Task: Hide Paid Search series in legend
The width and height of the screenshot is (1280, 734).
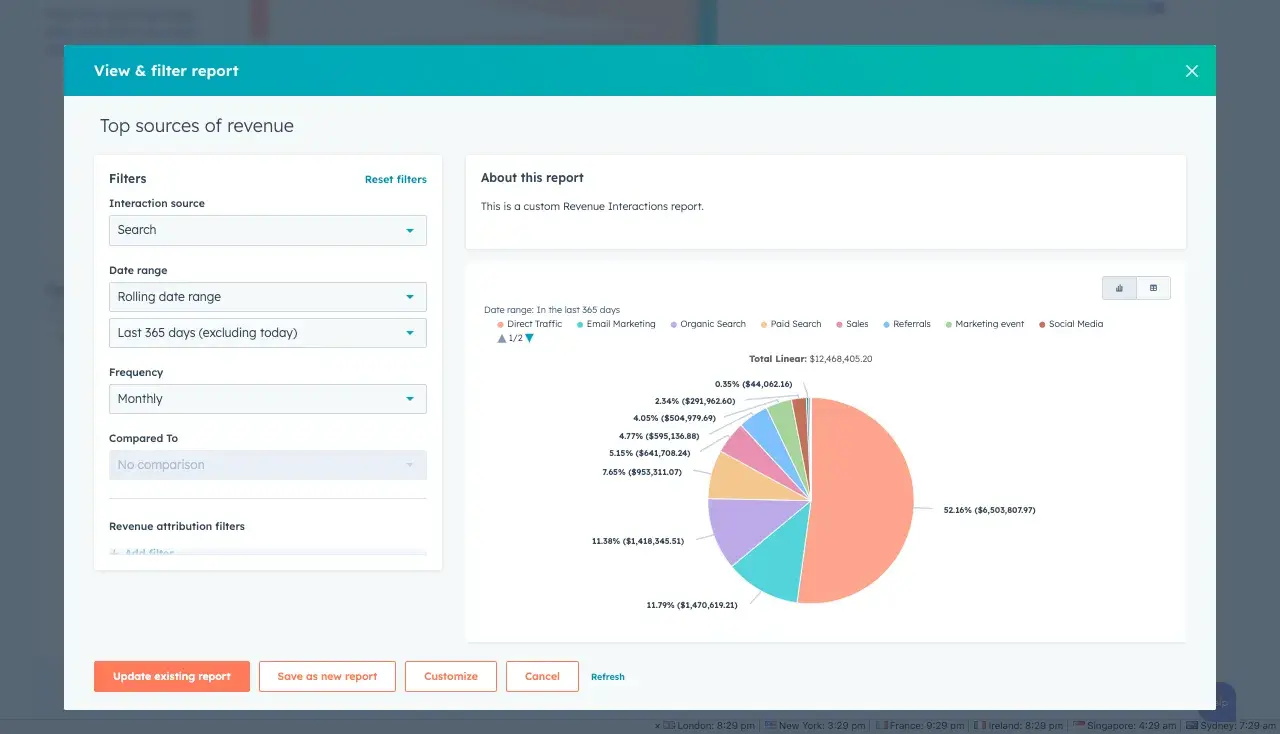Action: 790,324
